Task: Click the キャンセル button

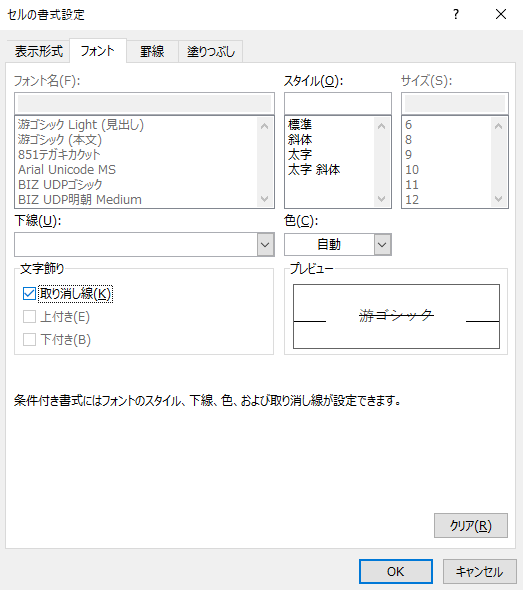Action: [479, 572]
